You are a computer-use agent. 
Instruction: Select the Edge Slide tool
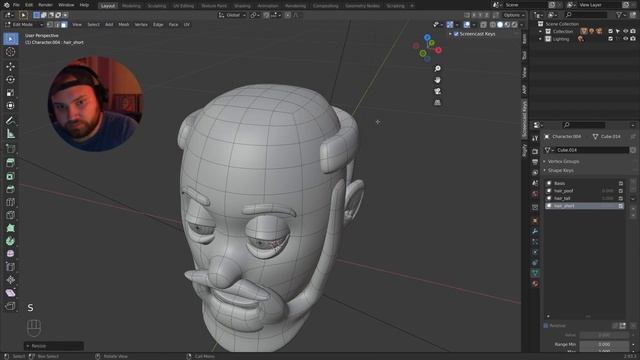tap(11, 267)
